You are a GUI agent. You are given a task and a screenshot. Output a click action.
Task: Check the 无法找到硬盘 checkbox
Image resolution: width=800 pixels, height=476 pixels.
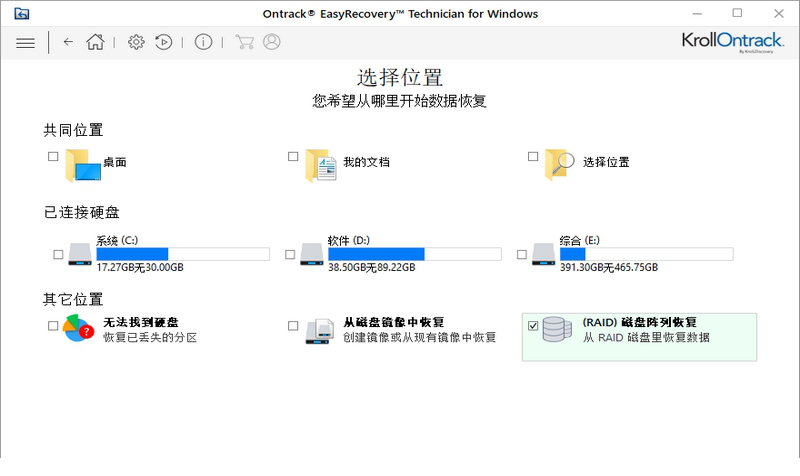53,325
